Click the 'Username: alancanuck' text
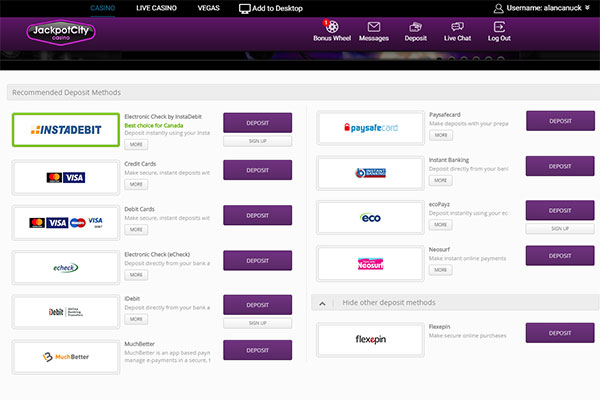This screenshot has height=400, width=600. [544, 8]
